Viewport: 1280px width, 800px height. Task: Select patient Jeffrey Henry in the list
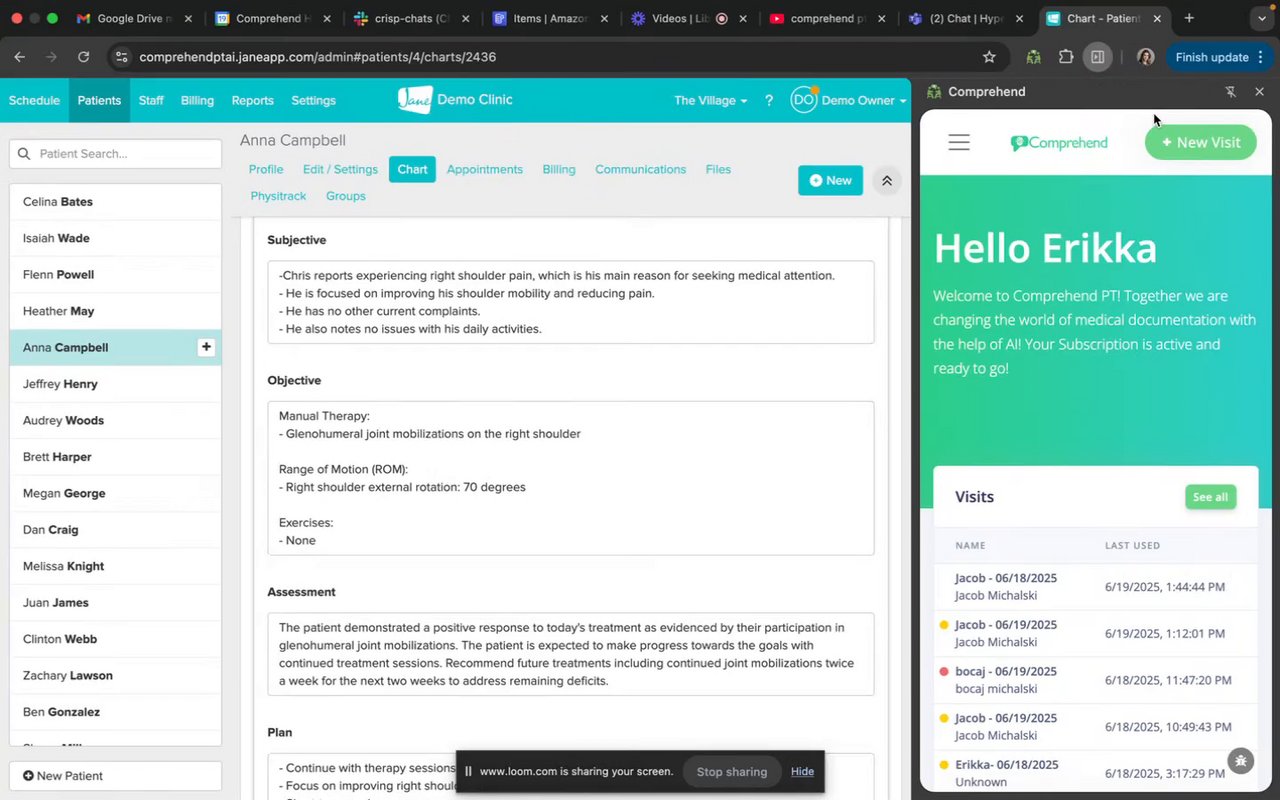click(x=116, y=384)
